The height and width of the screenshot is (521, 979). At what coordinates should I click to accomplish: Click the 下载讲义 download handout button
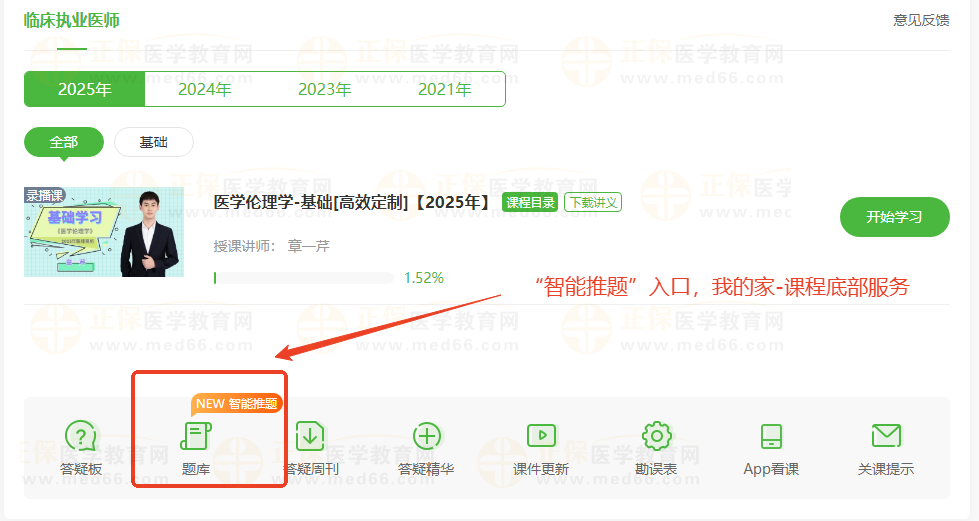pos(593,203)
